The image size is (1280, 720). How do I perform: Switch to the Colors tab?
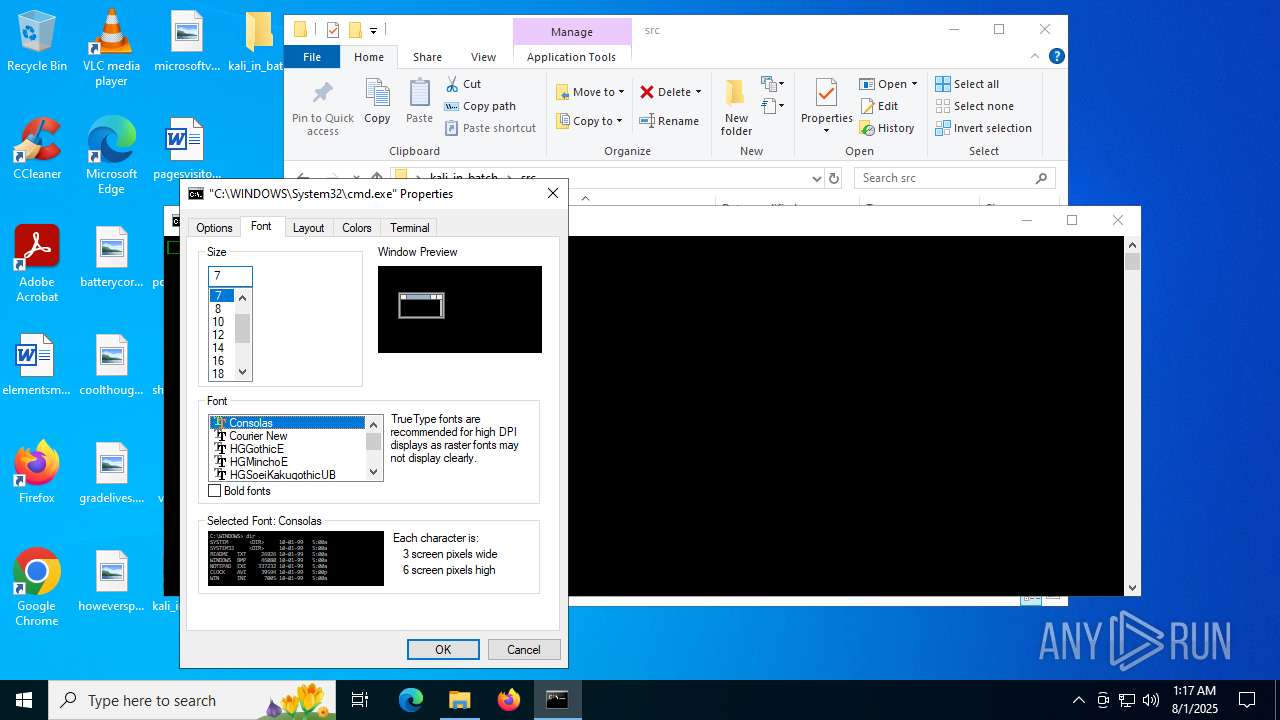tap(357, 228)
